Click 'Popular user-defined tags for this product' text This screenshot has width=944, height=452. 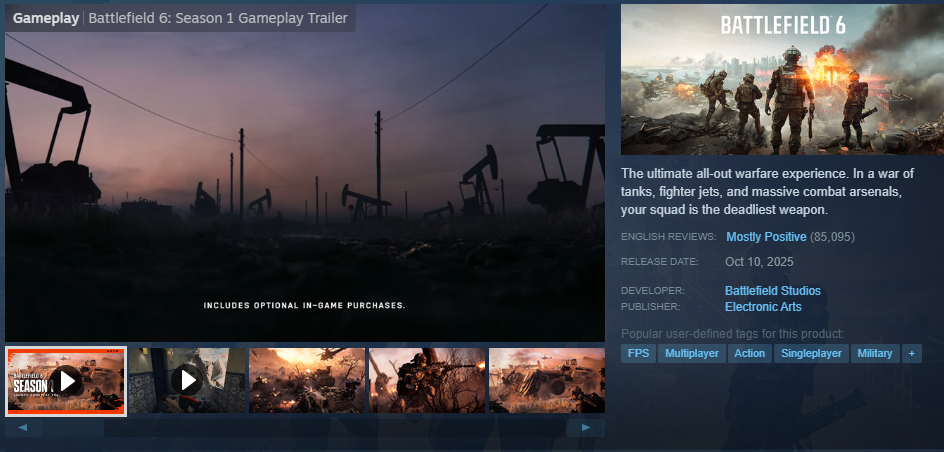(x=733, y=334)
